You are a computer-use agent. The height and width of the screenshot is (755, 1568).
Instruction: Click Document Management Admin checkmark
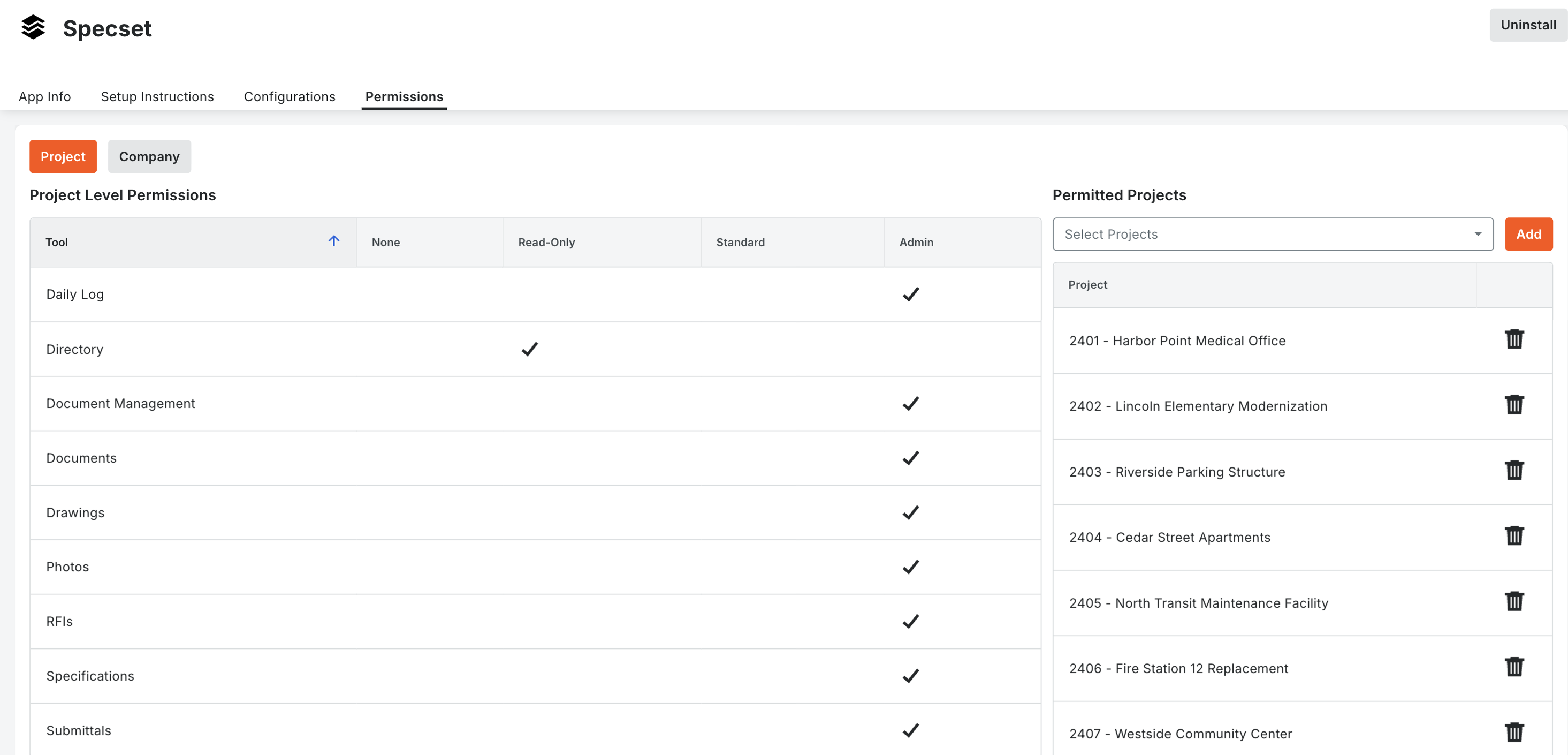911,404
